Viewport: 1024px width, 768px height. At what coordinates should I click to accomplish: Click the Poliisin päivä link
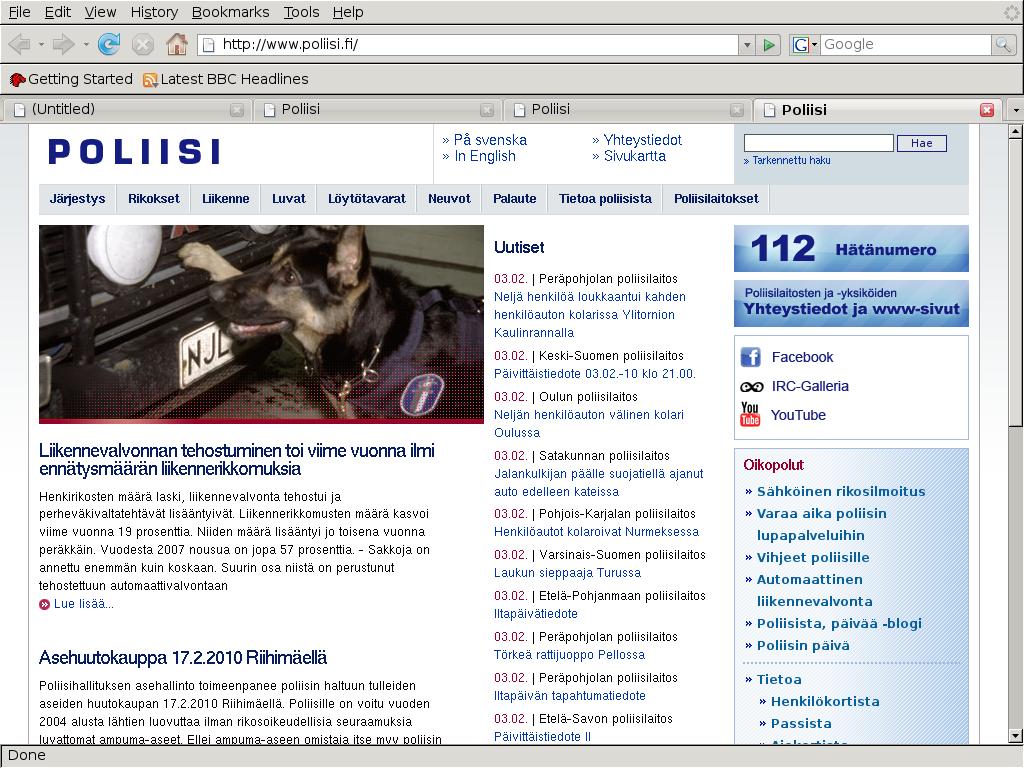pos(803,646)
